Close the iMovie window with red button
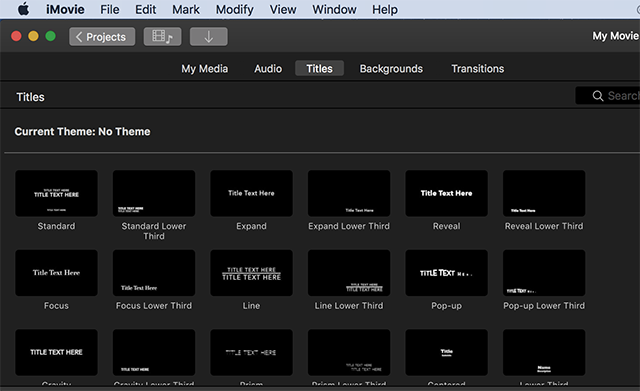Image resolution: width=640 pixels, height=391 pixels. click(x=16, y=36)
